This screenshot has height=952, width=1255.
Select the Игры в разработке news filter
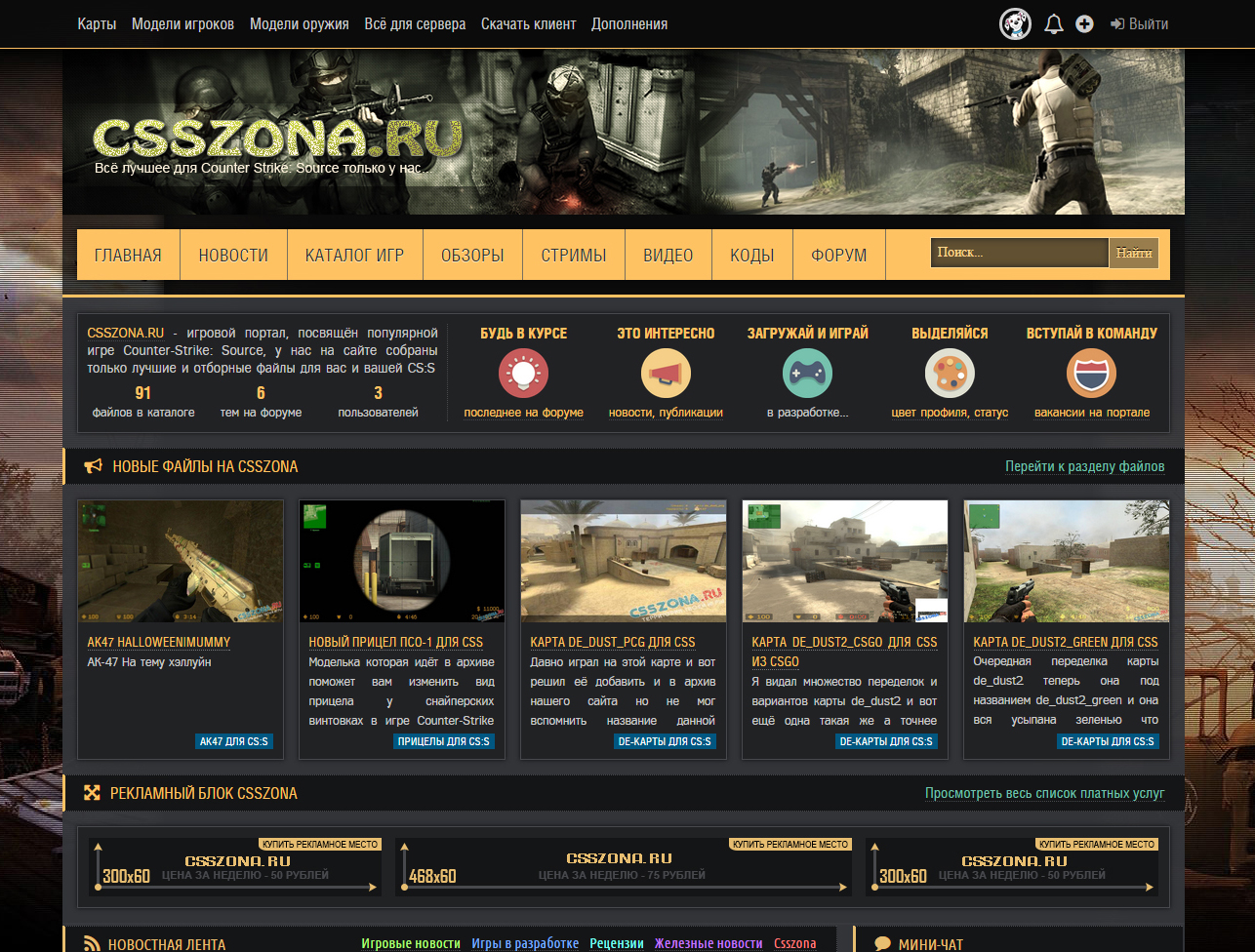[x=525, y=943]
